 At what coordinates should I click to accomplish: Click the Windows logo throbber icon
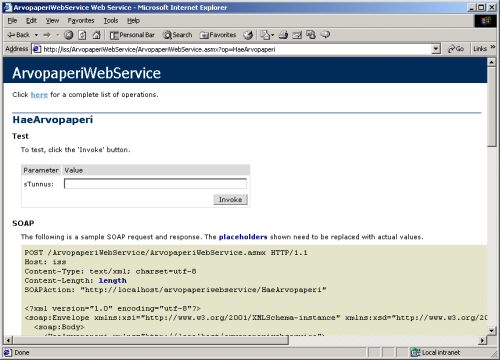pos(486,21)
